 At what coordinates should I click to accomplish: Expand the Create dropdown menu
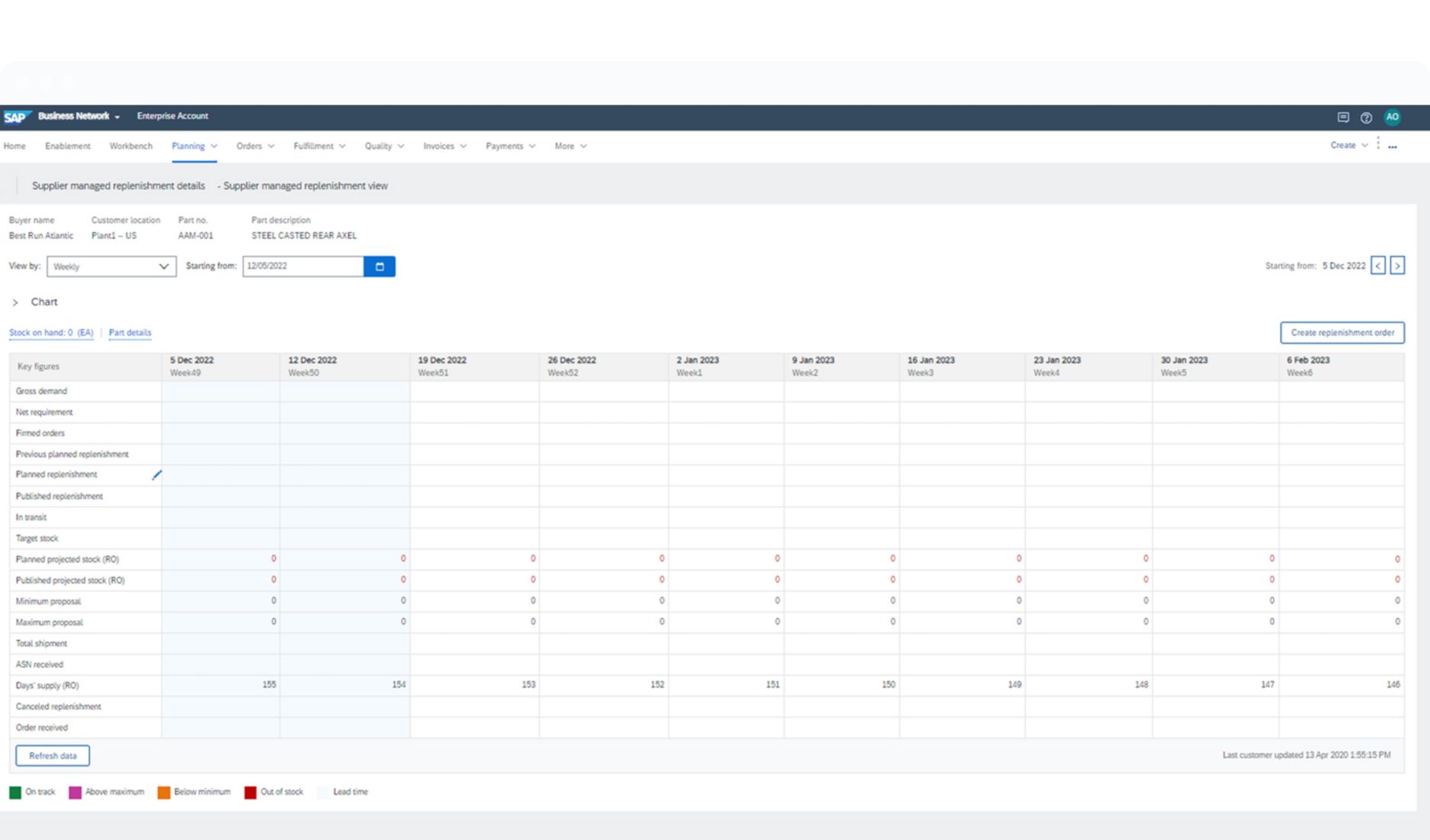tap(1348, 145)
